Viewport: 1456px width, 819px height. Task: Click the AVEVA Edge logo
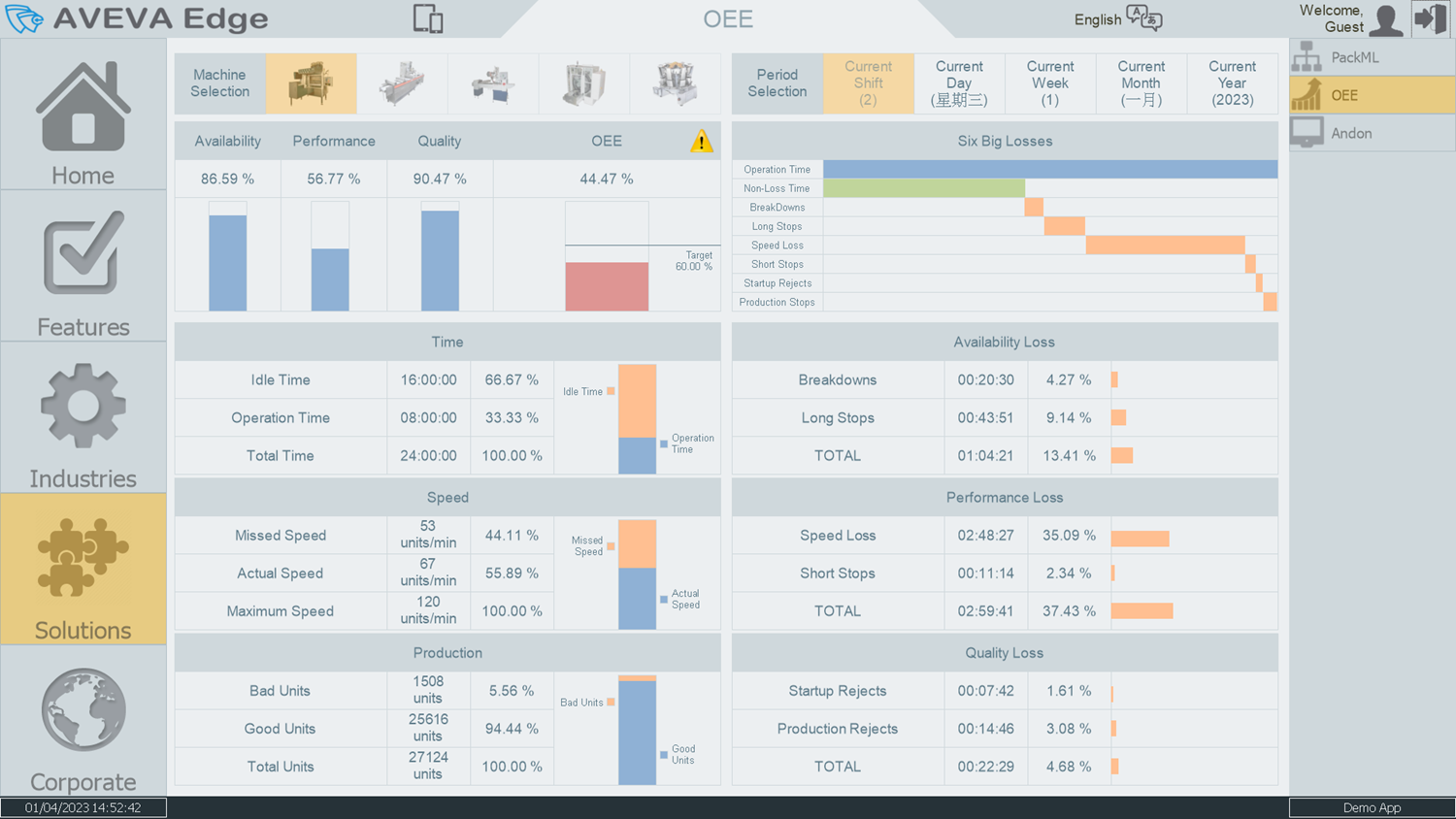[x=137, y=18]
